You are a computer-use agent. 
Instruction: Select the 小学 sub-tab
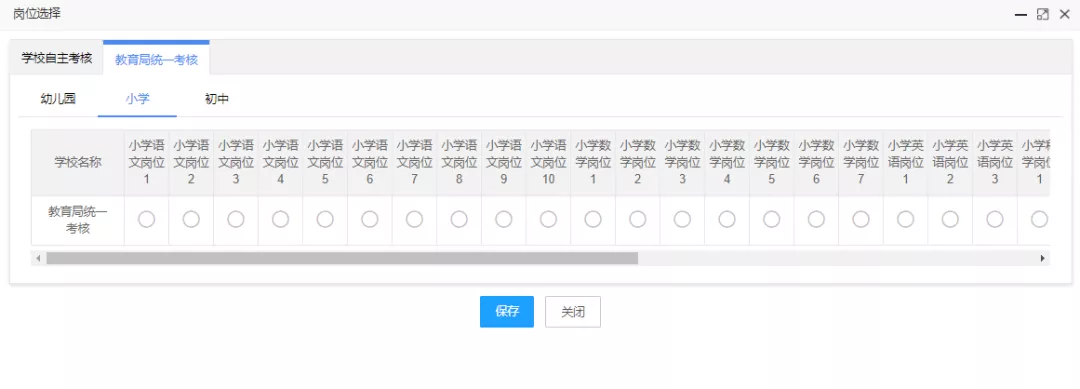(137, 99)
